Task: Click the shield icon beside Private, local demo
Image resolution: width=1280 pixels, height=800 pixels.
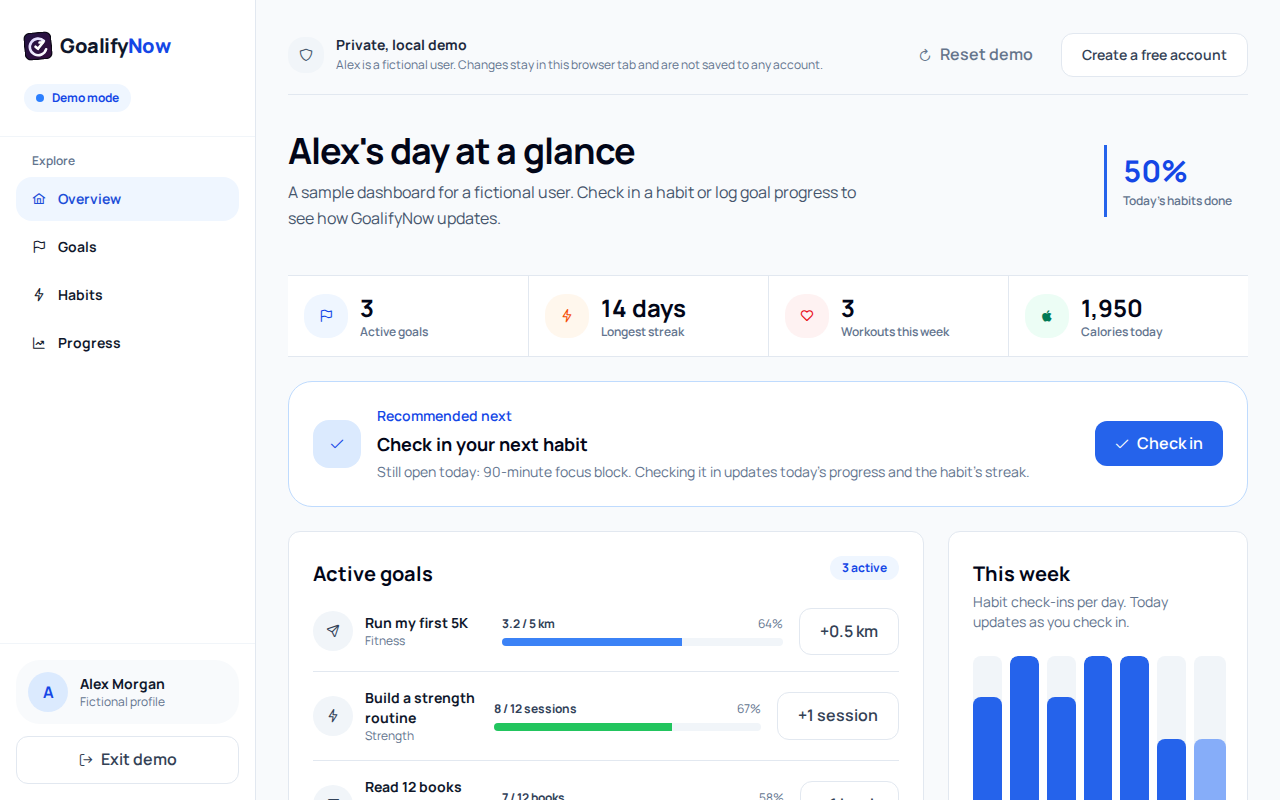Action: [x=306, y=55]
